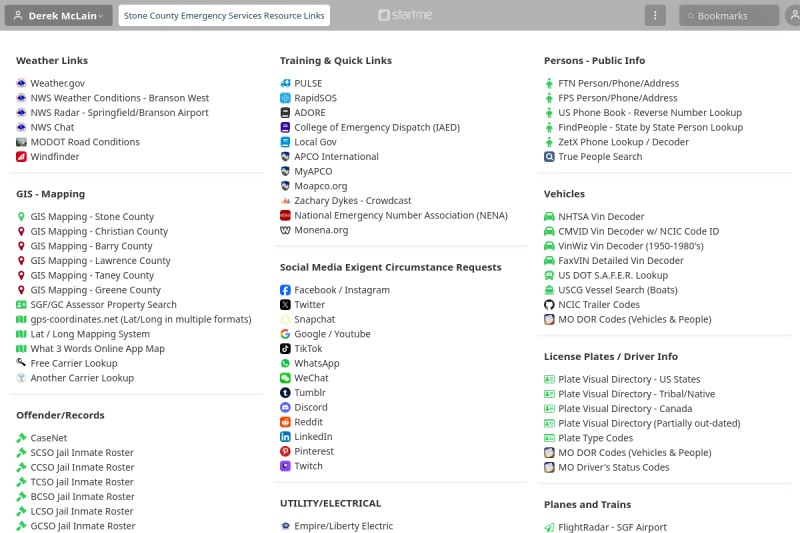Open Another Carrier Lookup link
Image resolution: width=800 pixels, height=533 pixels.
coord(82,378)
